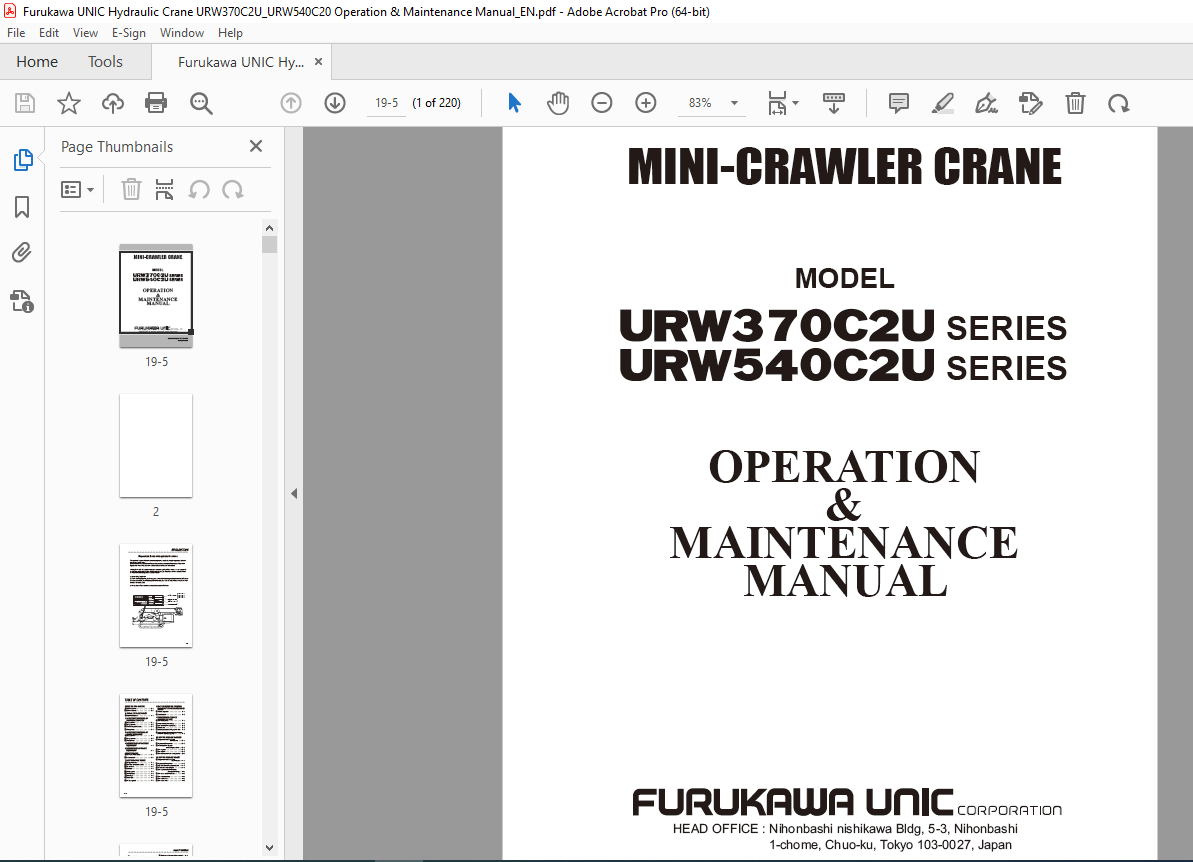Open the E-Sign menu
The width and height of the screenshot is (1193, 862).
[129, 33]
